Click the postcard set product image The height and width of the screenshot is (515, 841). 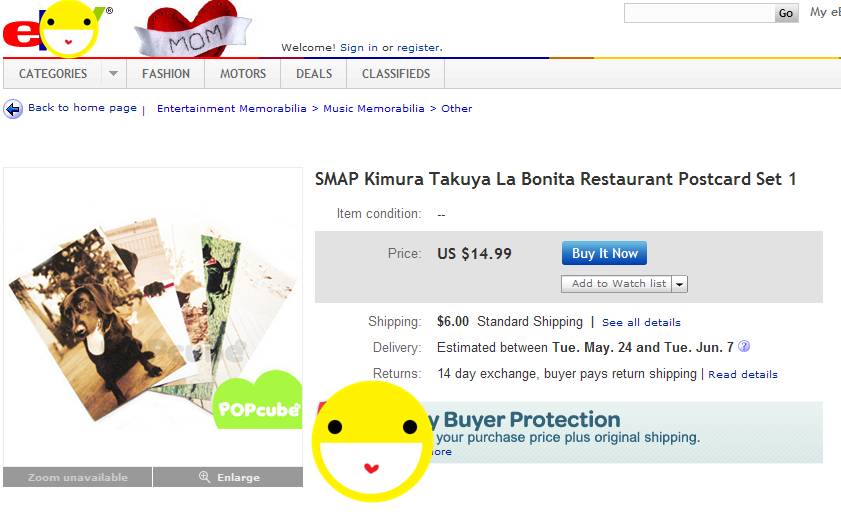coord(153,317)
